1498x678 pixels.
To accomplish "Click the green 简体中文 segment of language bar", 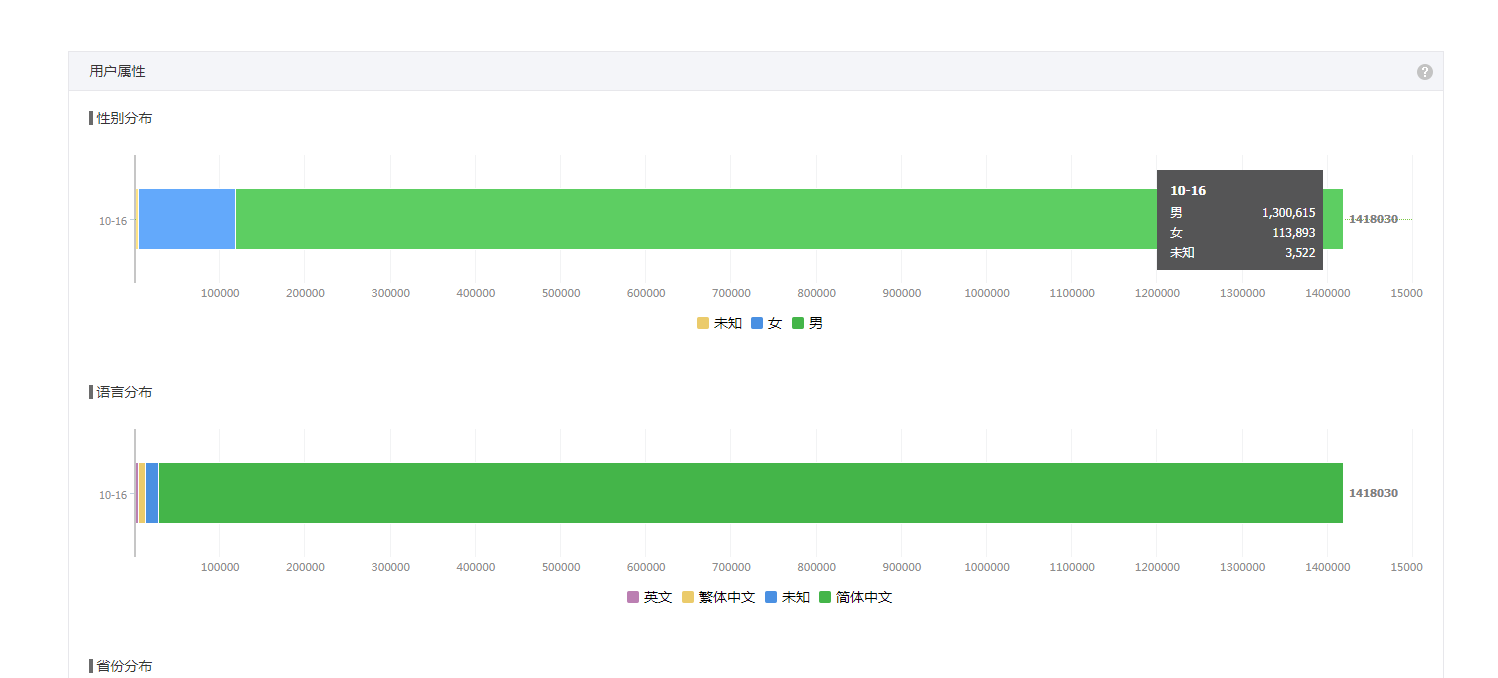I will pos(750,493).
